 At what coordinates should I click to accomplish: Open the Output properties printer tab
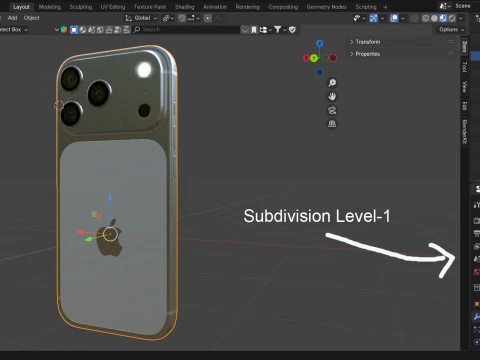click(477, 233)
